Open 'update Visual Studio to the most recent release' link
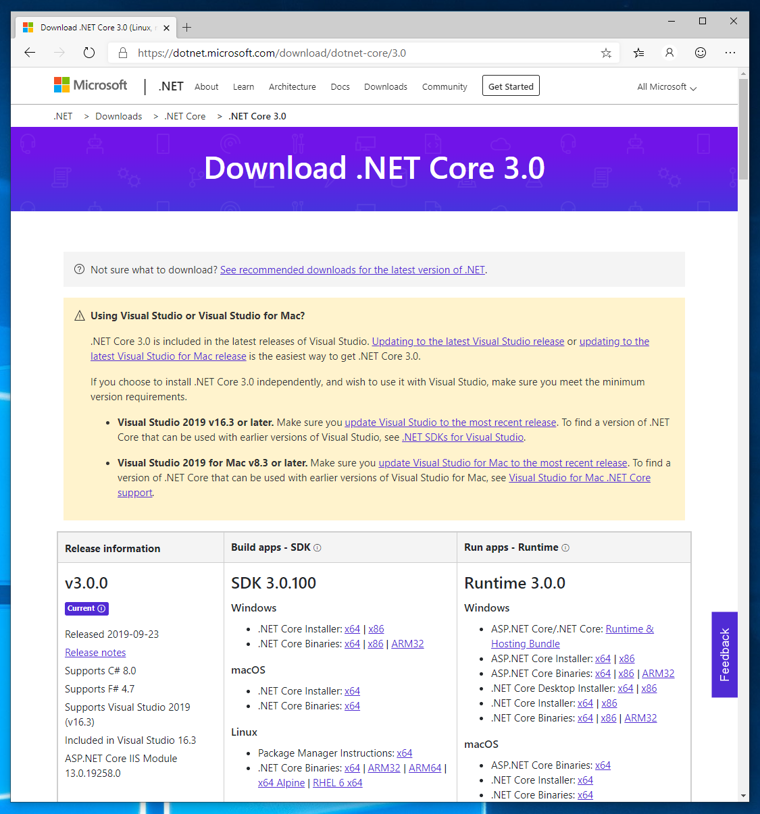 [450, 423]
